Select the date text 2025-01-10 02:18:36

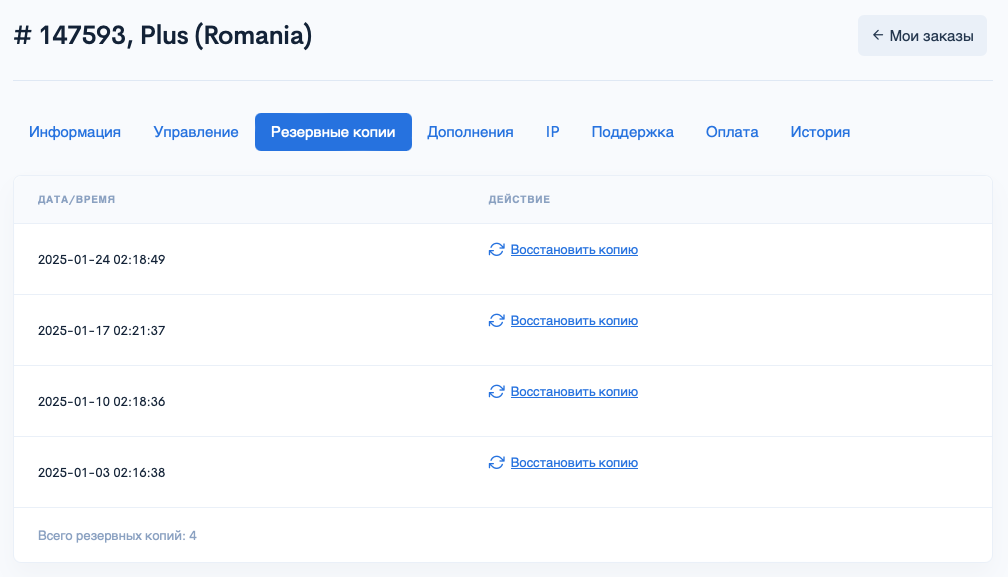(x=102, y=402)
